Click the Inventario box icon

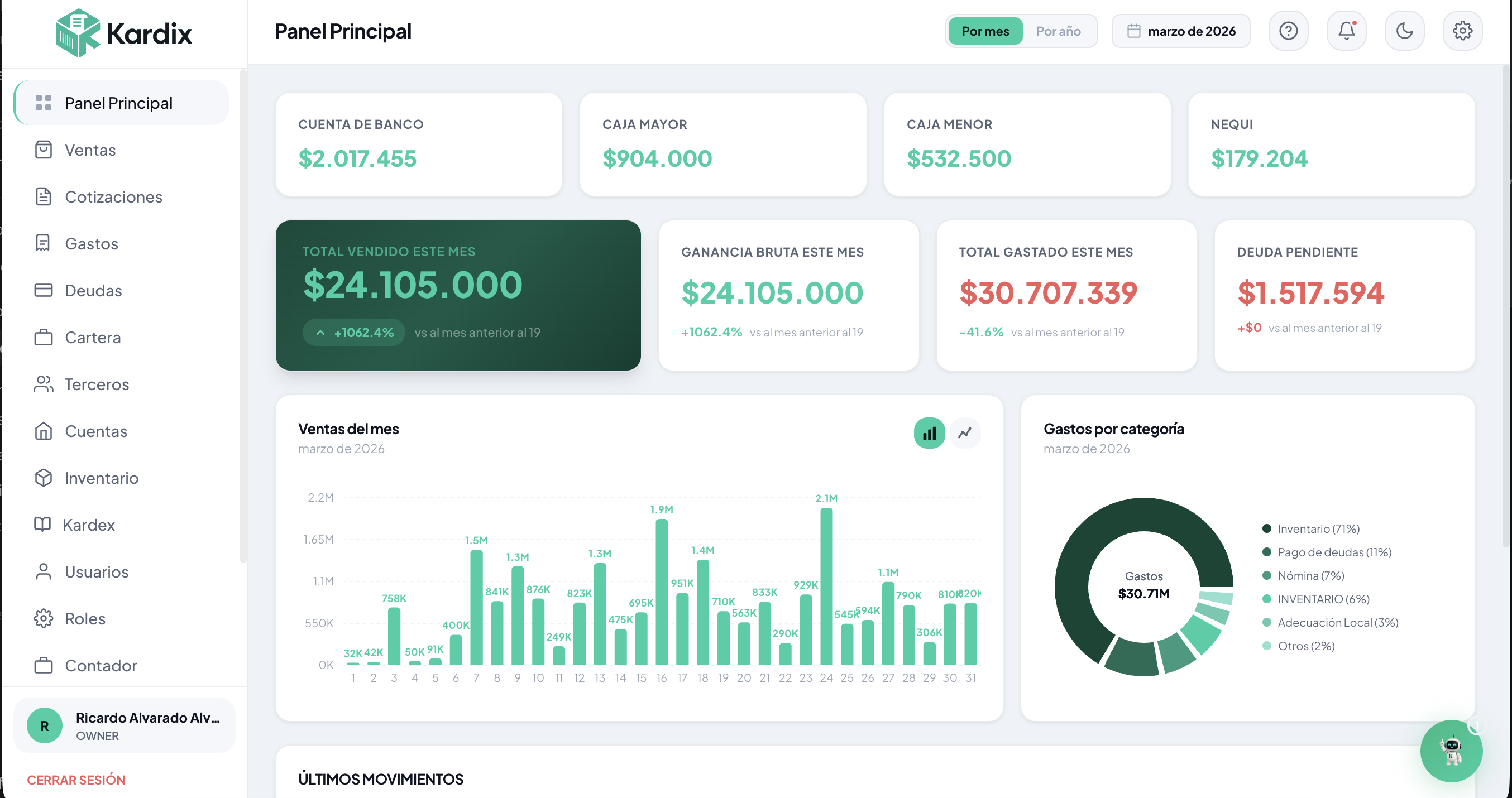(x=44, y=478)
